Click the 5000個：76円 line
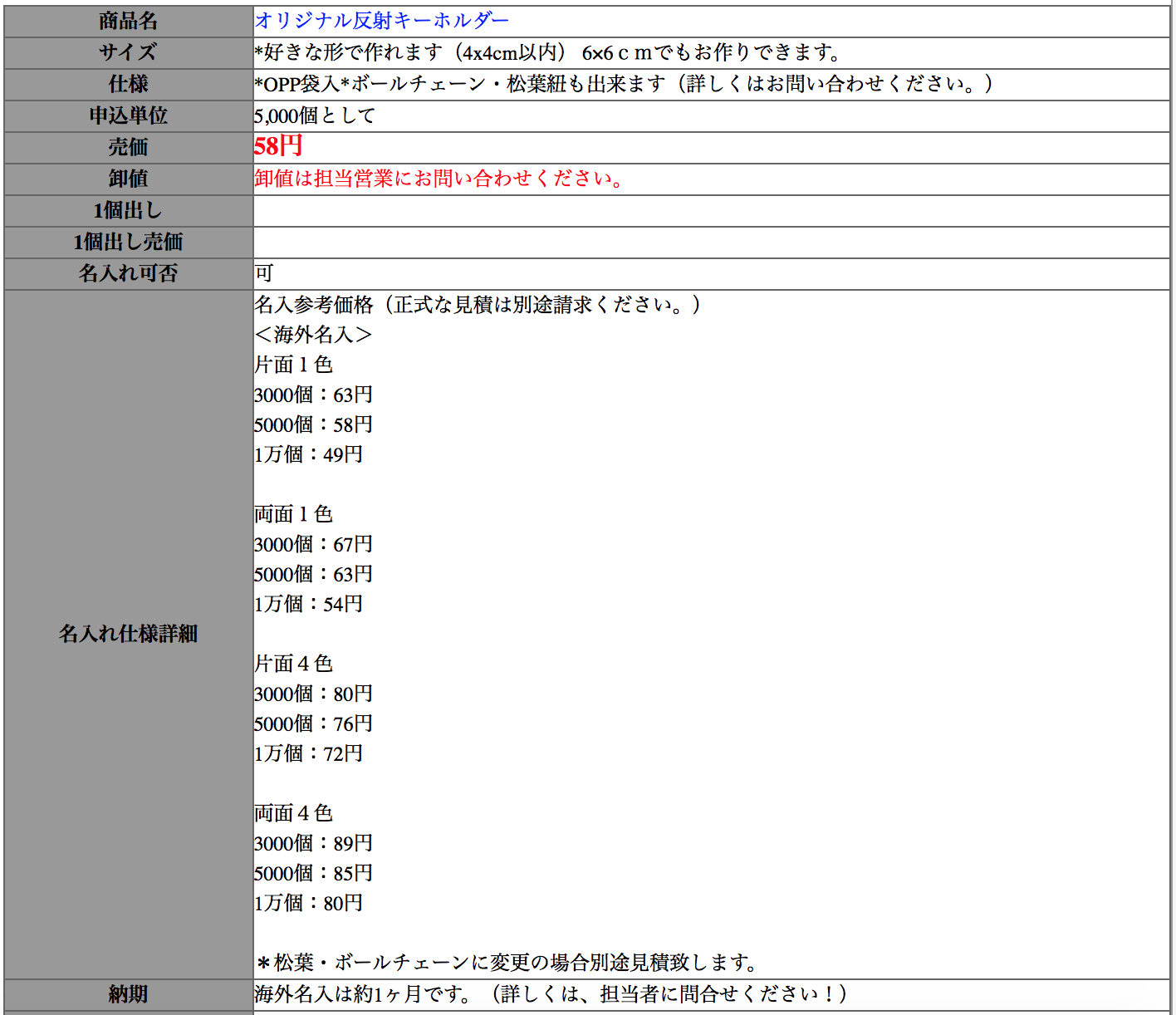 (313, 723)
